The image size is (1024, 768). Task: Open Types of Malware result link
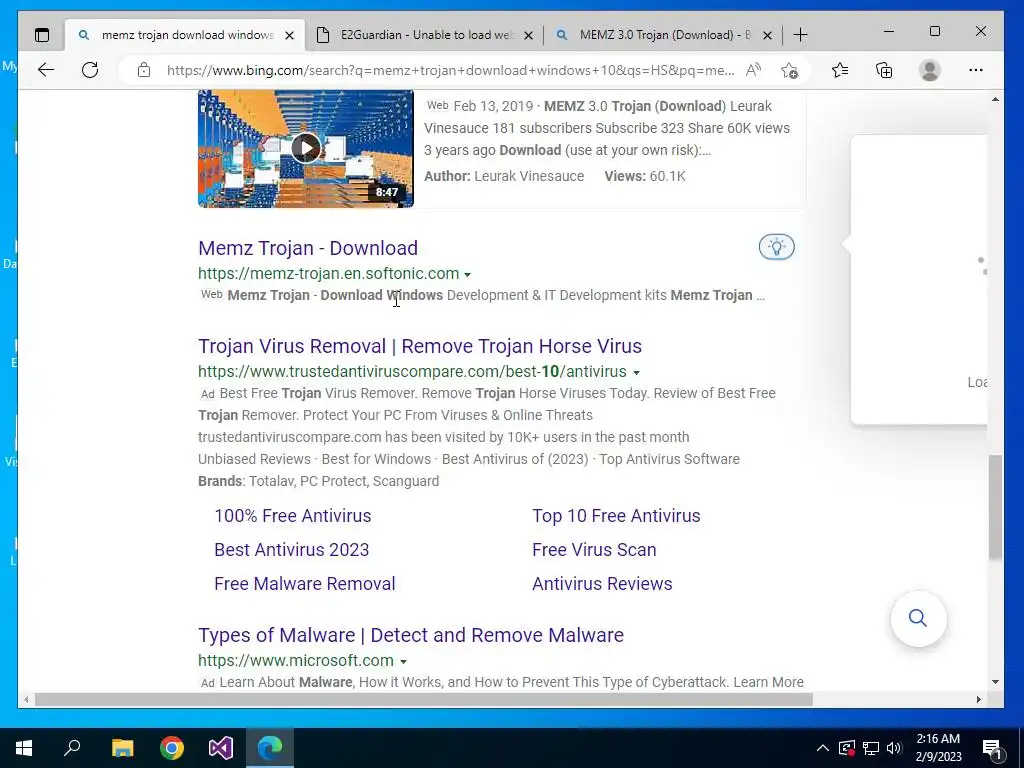(x=411, y=635)
